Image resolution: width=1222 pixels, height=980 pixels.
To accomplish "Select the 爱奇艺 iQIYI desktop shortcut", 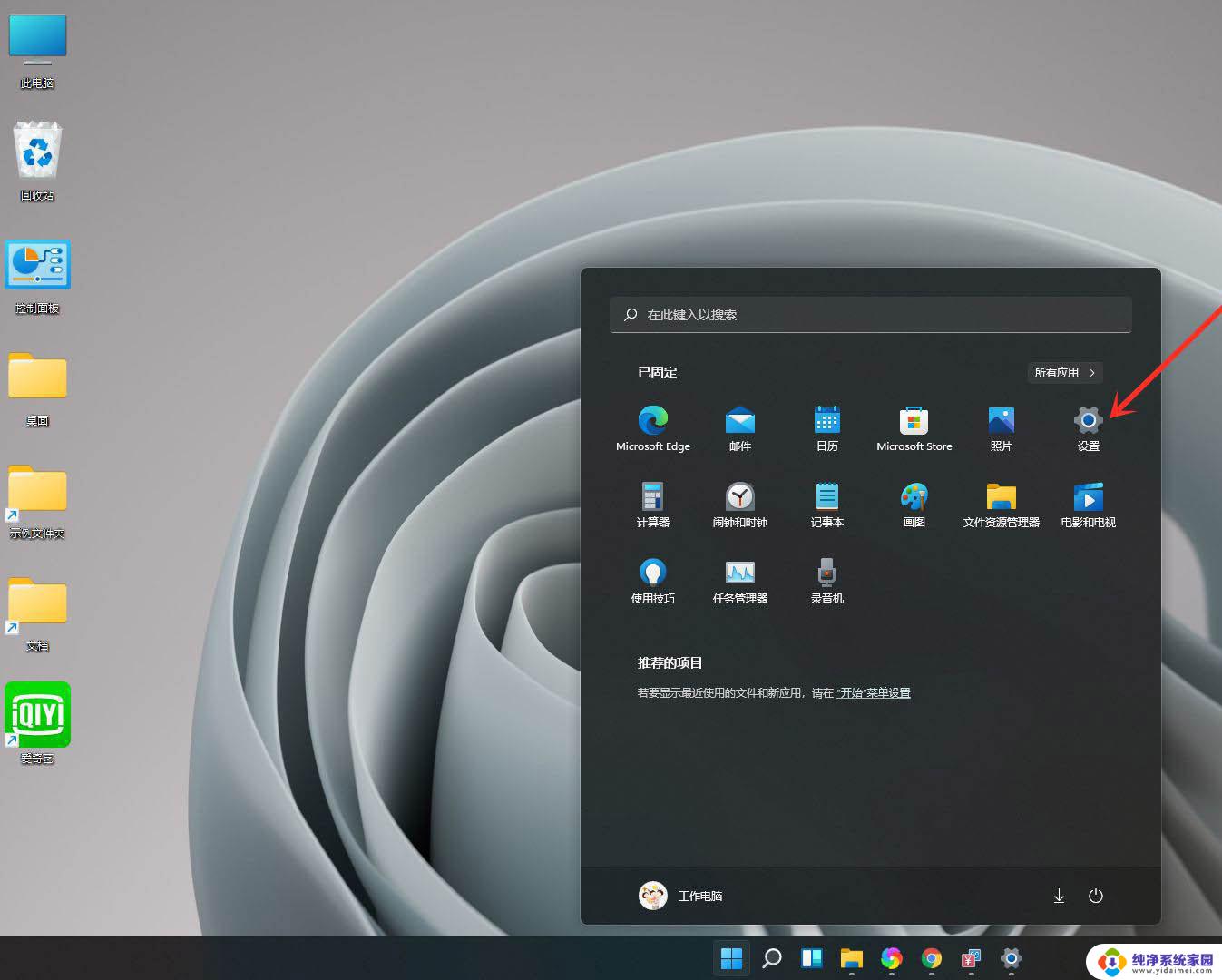I will click(x=37, y=723).
